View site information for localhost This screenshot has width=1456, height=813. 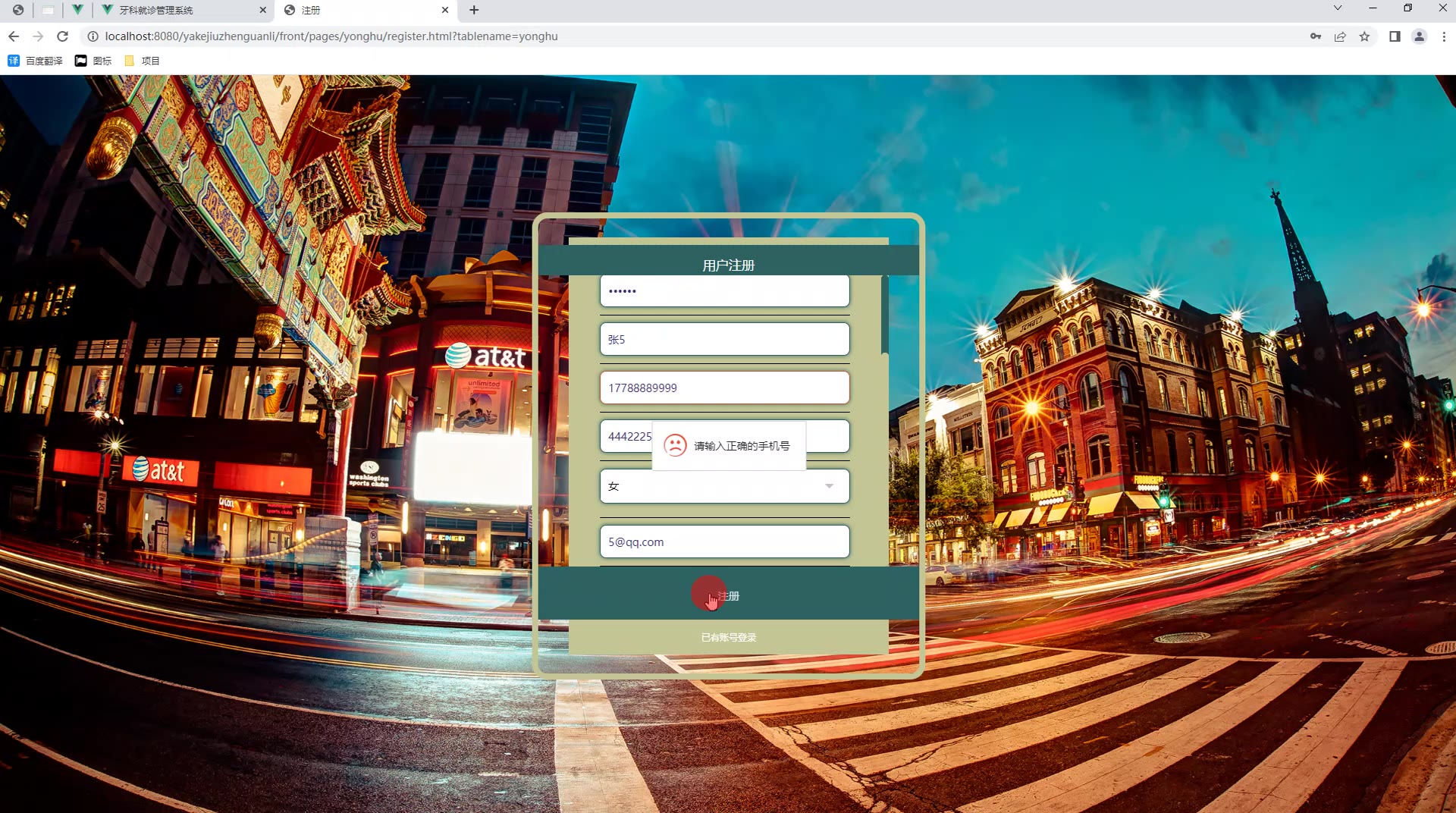click(93, 36)
